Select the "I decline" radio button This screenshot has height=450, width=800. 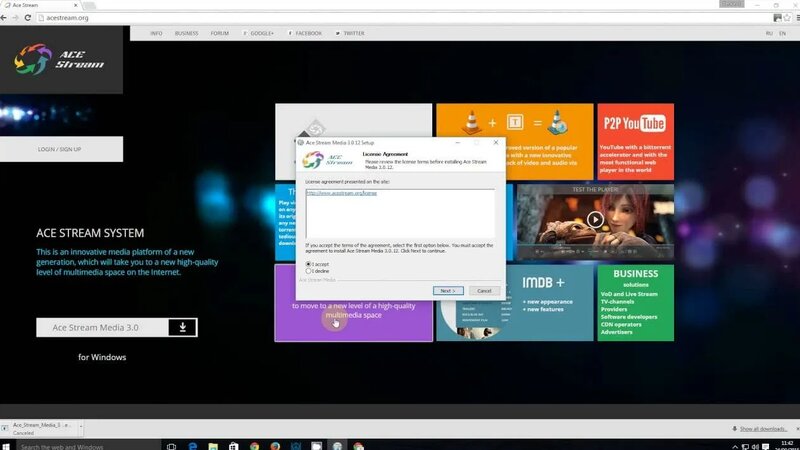(x=308, y=271)
